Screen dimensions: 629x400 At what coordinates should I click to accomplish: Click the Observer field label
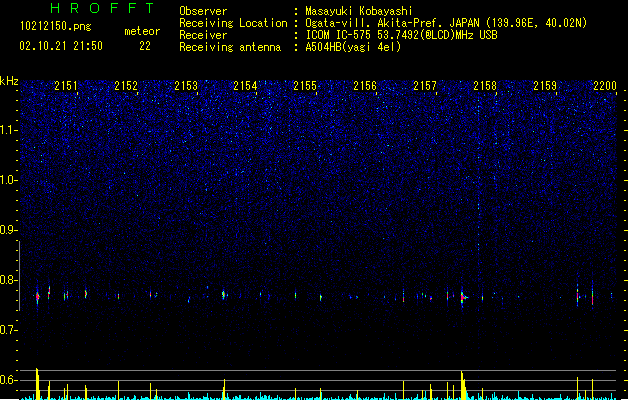click(203, 11)
